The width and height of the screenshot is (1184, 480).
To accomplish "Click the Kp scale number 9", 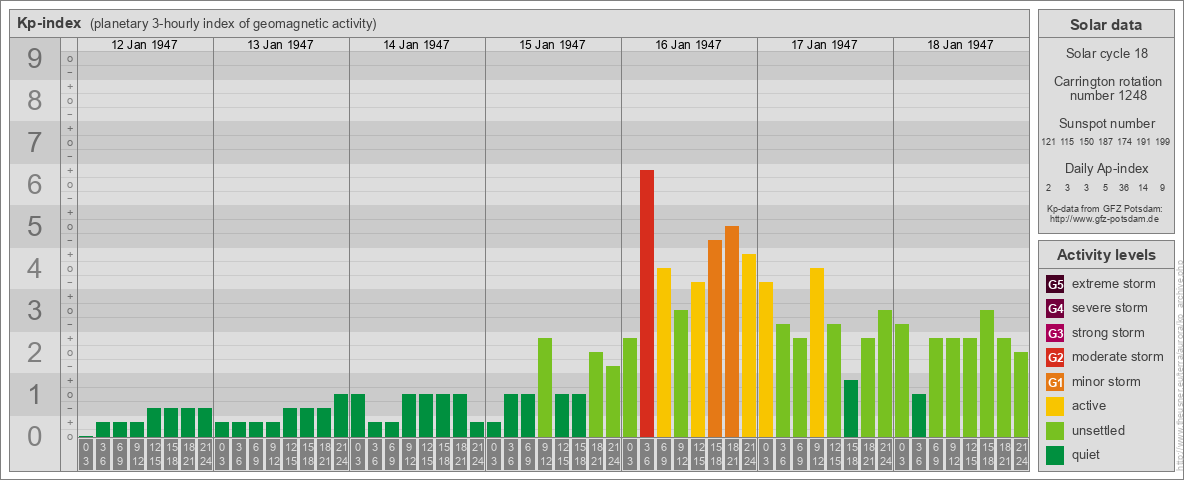I will pos(35,58).
